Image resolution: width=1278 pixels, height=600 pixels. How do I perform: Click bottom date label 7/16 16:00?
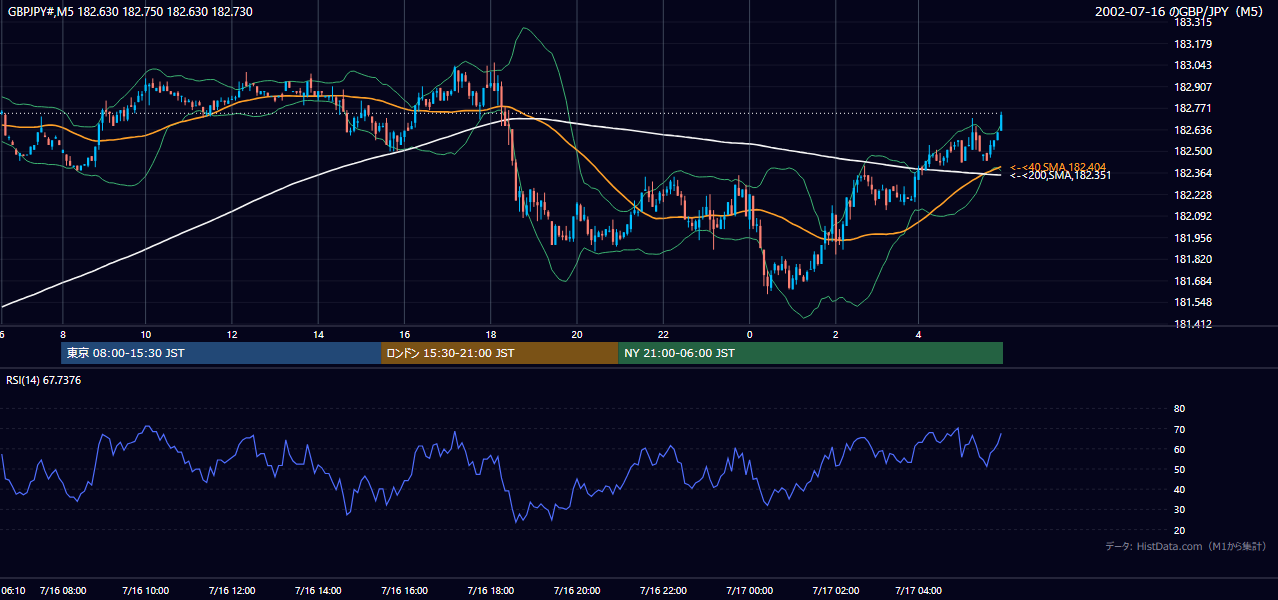(x=404, y=590)
